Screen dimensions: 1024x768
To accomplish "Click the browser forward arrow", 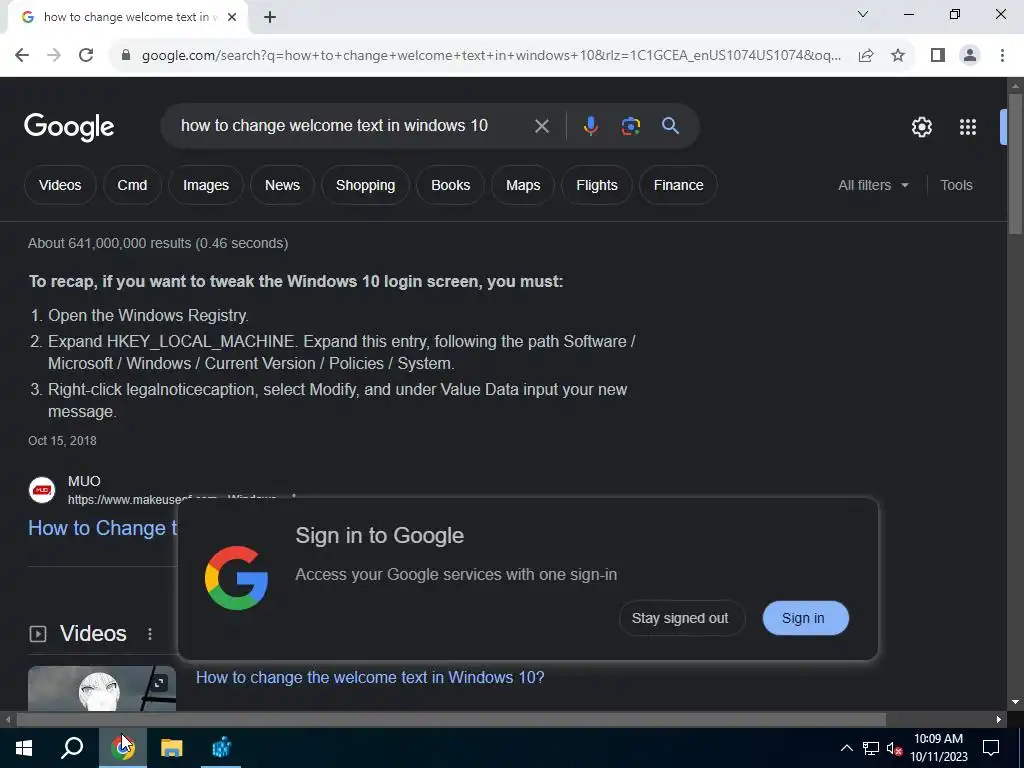I will (54, 55).
